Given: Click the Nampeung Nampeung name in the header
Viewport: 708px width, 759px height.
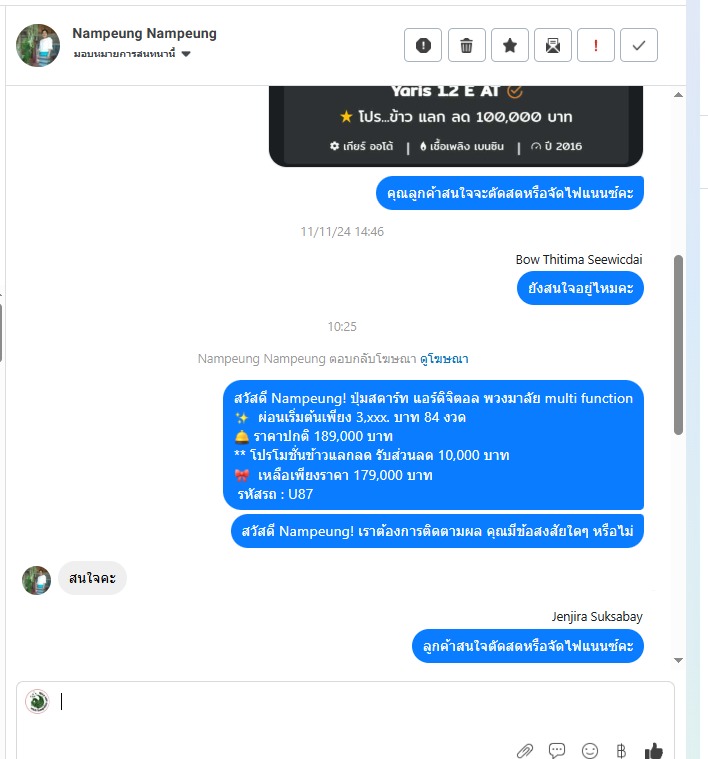Looking at the screenshot, I should pos(144,33).
